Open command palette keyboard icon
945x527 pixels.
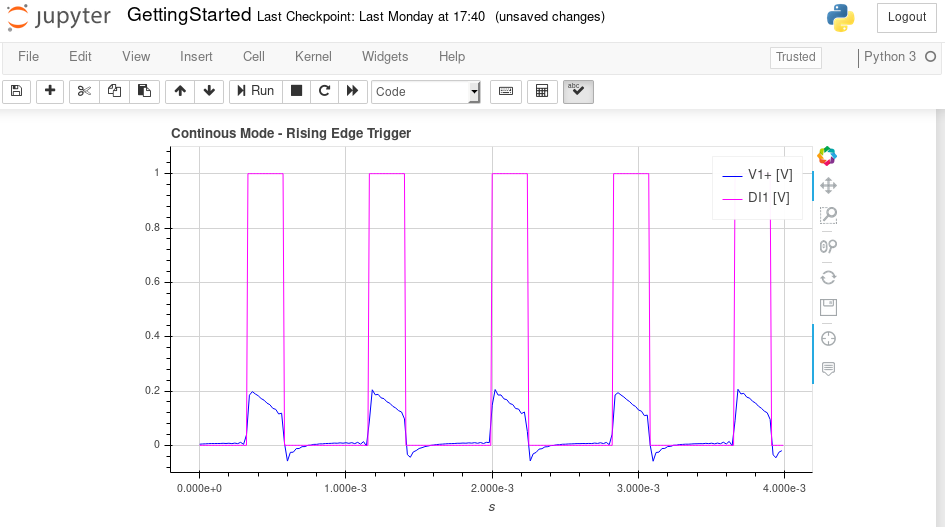[x=506, y=92]
